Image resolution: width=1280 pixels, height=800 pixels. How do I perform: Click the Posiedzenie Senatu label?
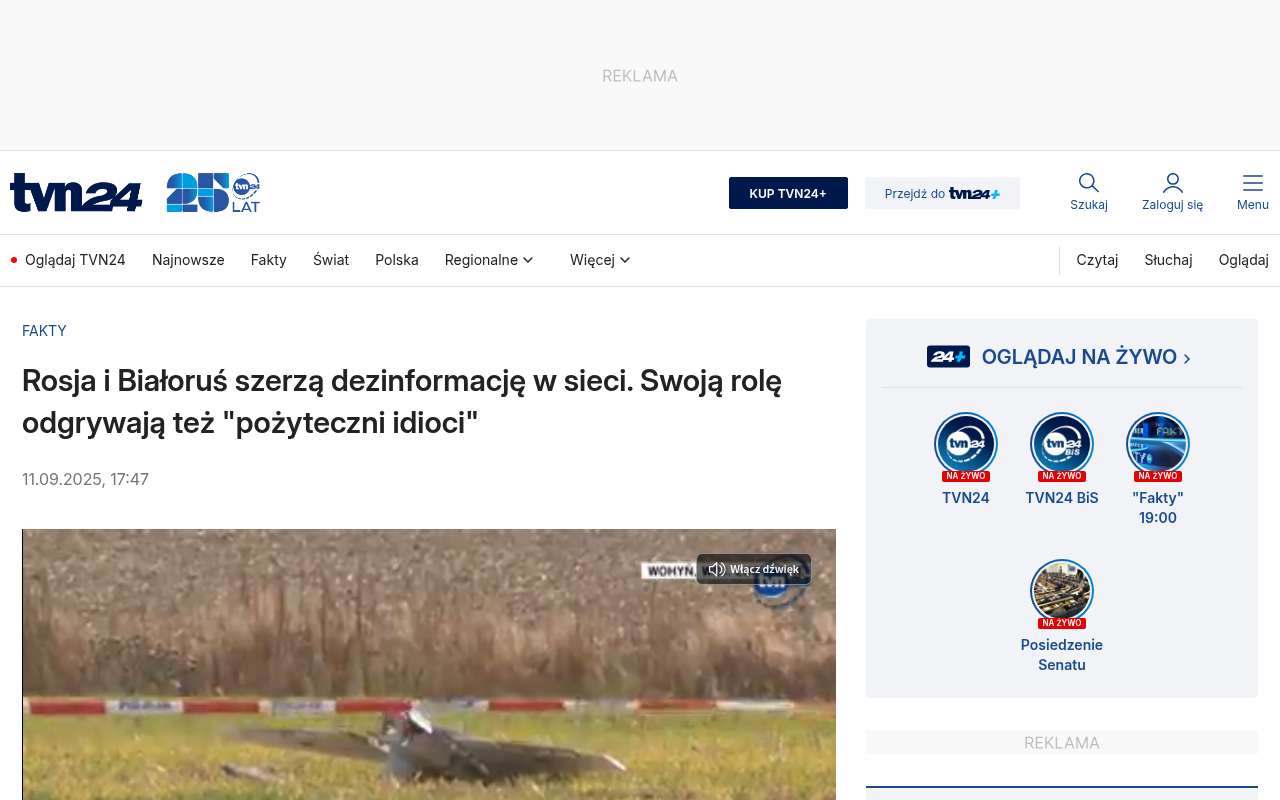tap(1062, 655)
